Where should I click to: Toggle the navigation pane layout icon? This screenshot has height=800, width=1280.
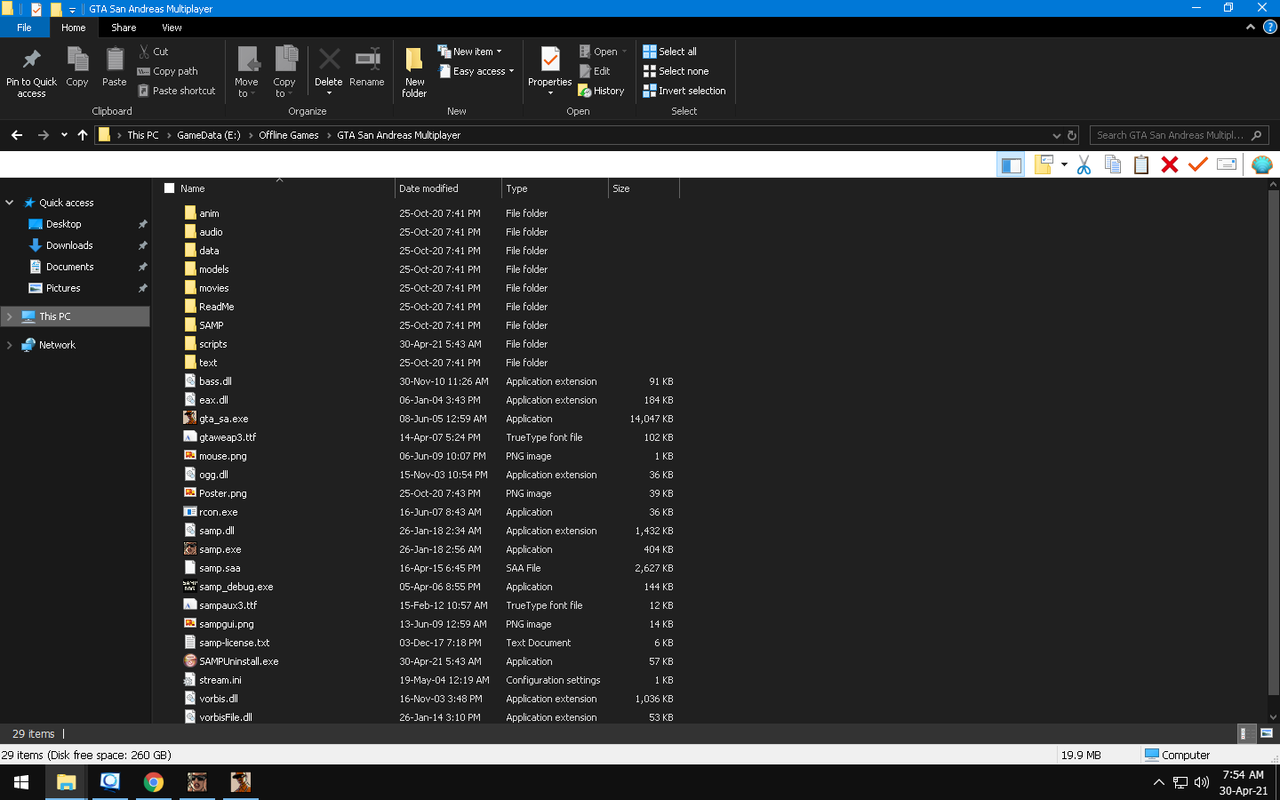point(1011,165)
